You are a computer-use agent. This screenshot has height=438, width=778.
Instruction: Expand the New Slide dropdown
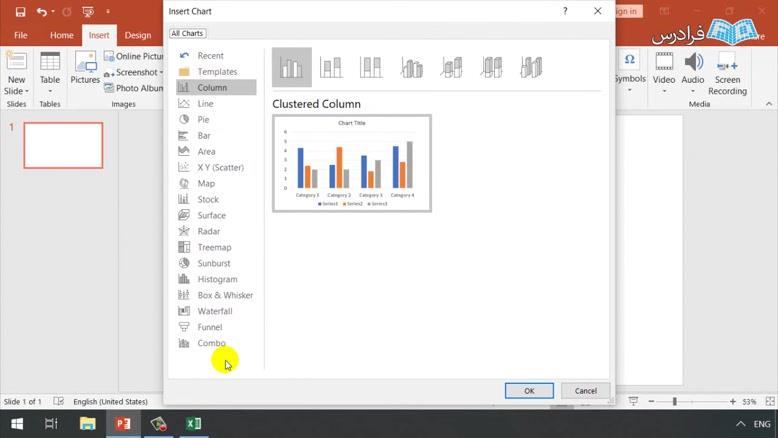pyautogui.click(x=16, y=91)
